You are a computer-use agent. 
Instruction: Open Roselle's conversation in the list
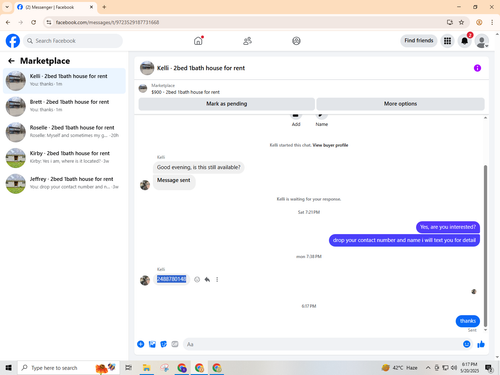click(64, 132)
